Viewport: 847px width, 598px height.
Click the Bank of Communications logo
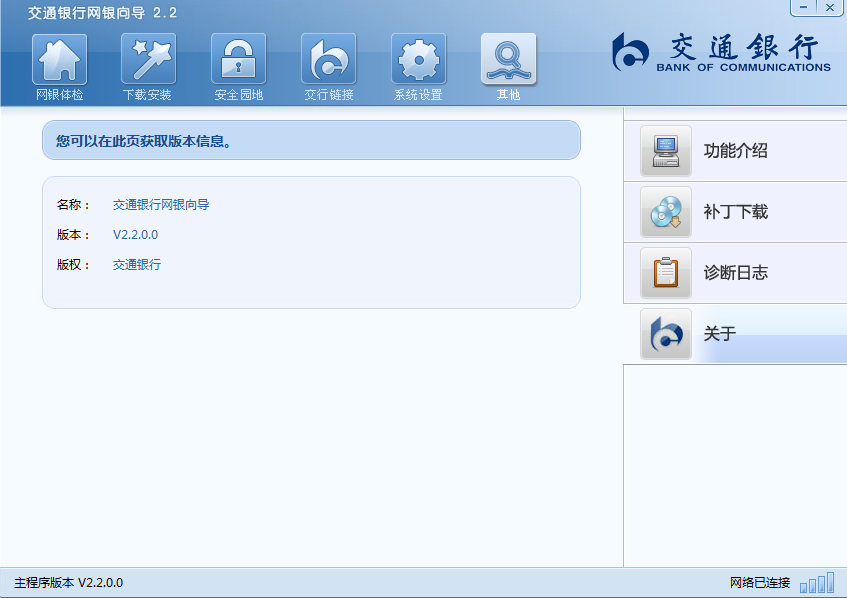(721, 52)
